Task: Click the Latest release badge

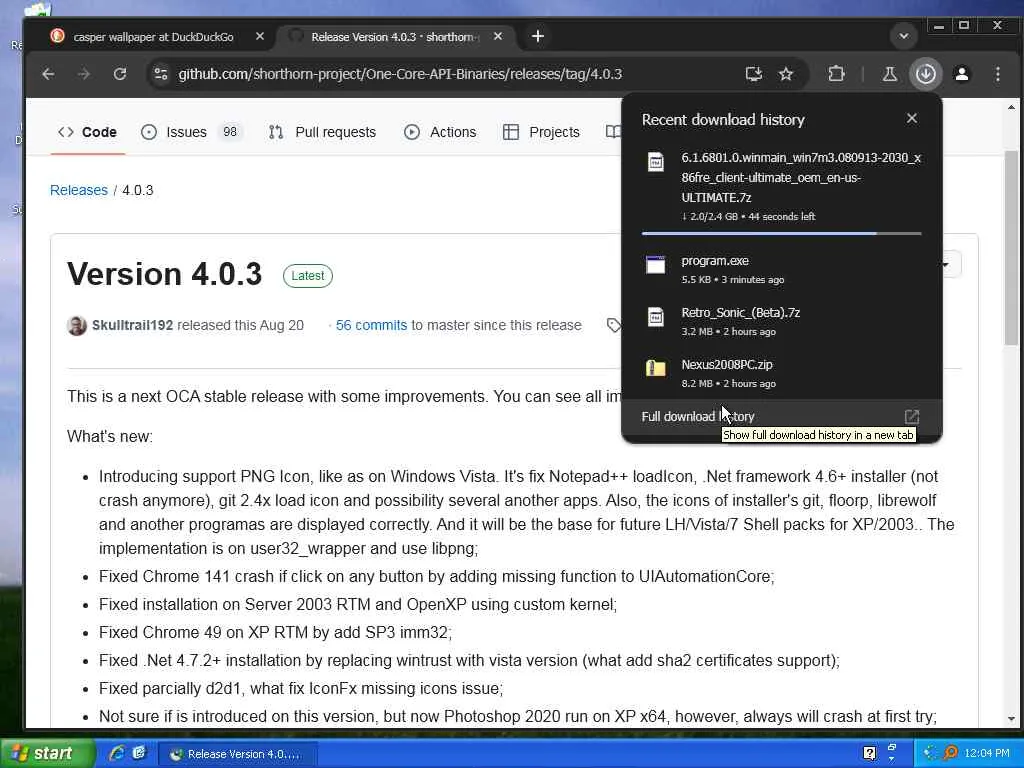Action: click(308, 276)
